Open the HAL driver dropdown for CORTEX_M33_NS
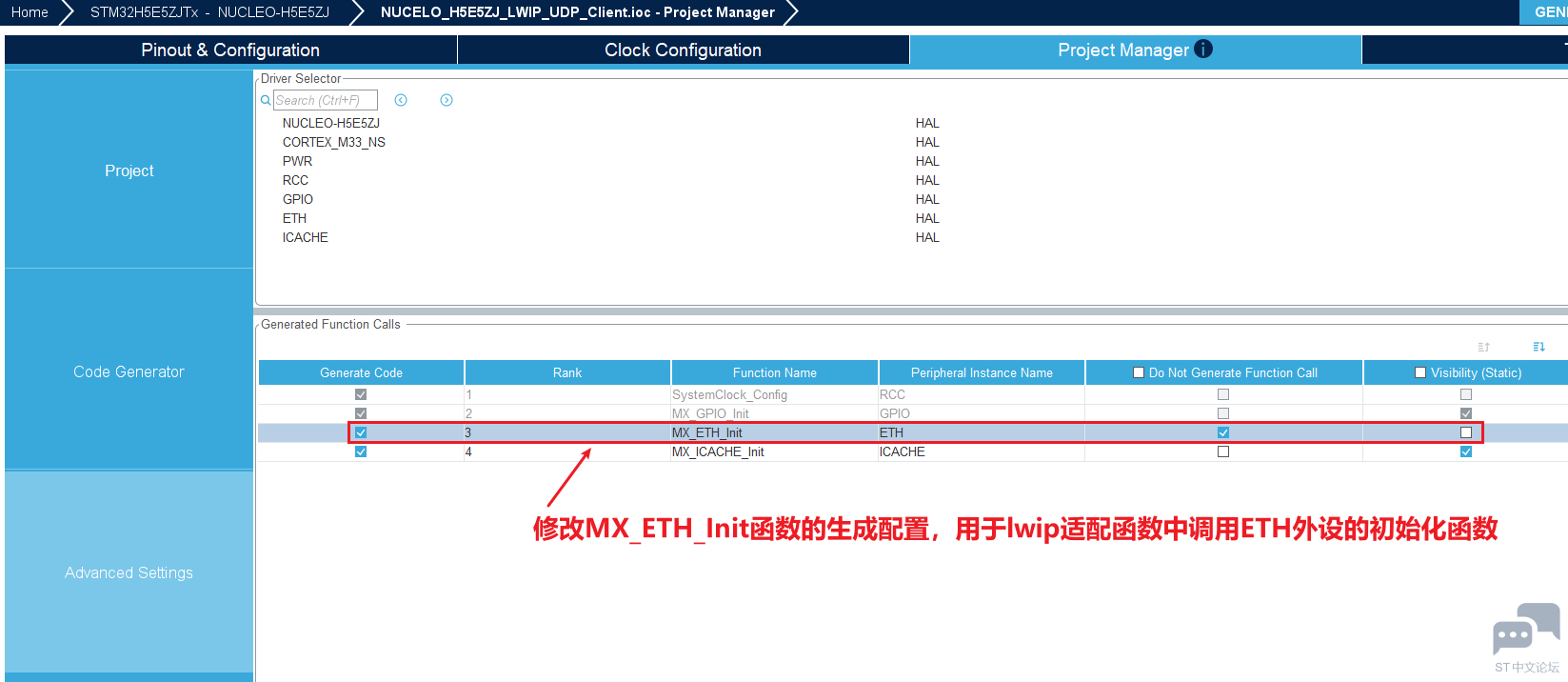This screenshot has width=1568, height=682. (927, 142)
